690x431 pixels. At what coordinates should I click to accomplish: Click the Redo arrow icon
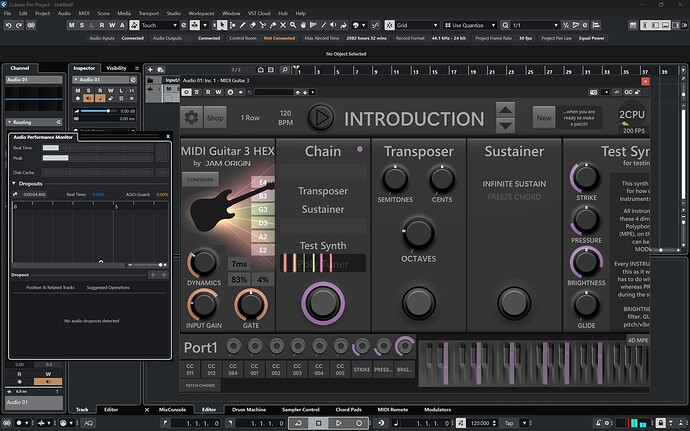point(19,26)
